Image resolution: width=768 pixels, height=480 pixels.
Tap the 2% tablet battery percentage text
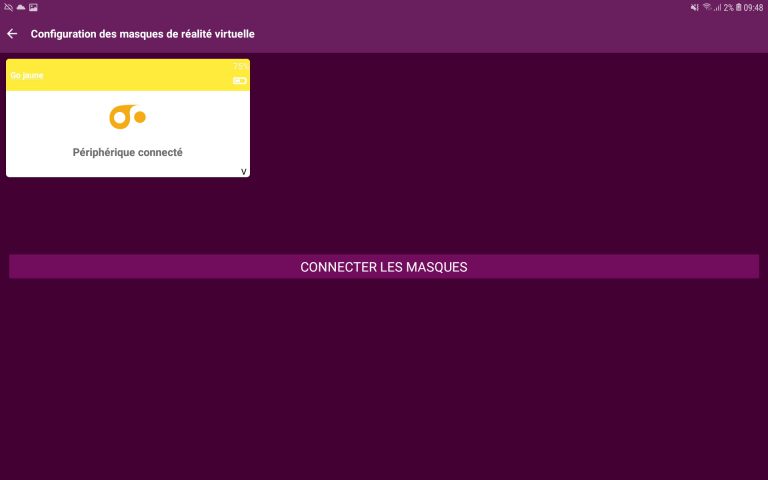coord(728,7)
